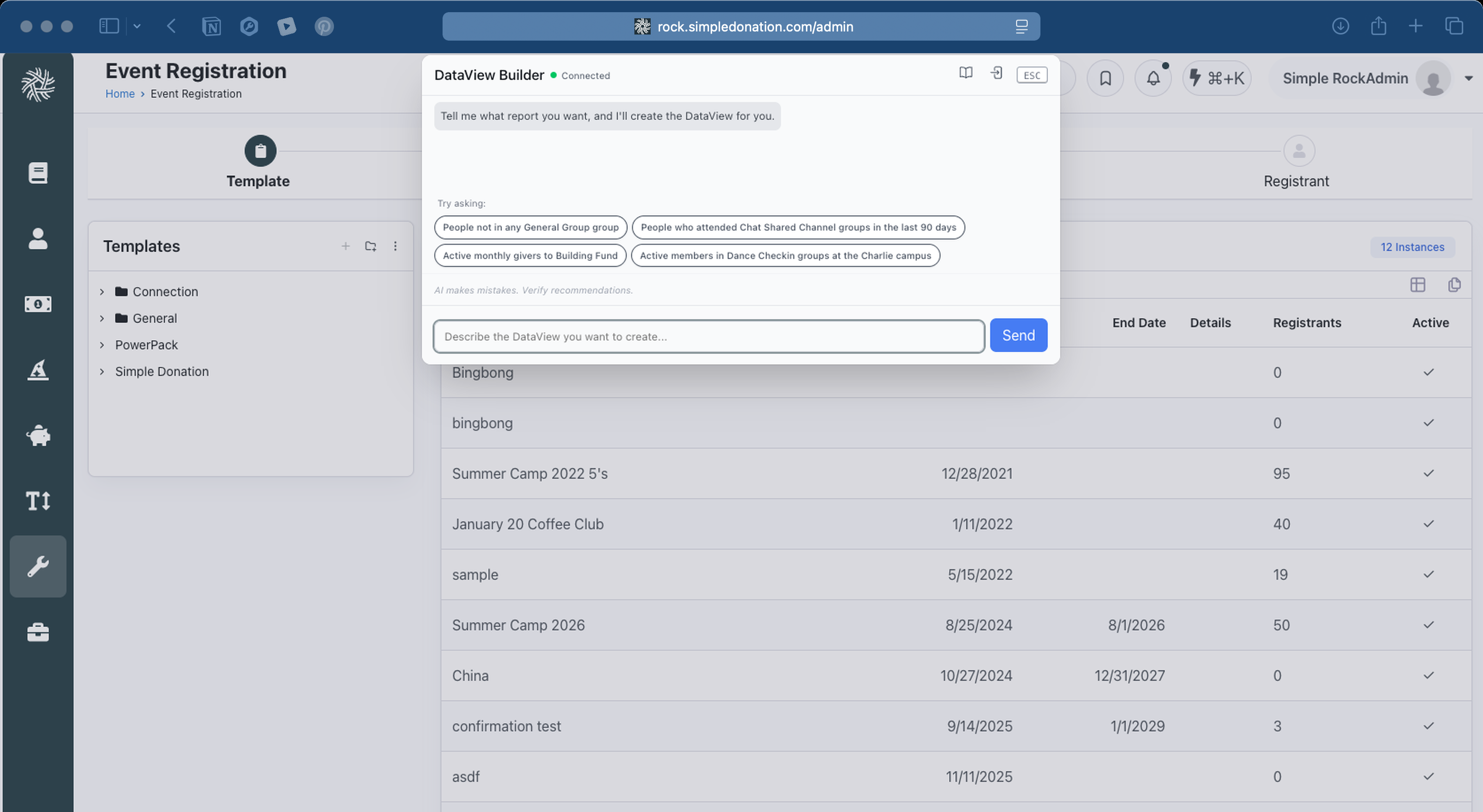Select the Template step tab
The image size is (1483, 812).
pyautogui.click(x=258, y=163)
